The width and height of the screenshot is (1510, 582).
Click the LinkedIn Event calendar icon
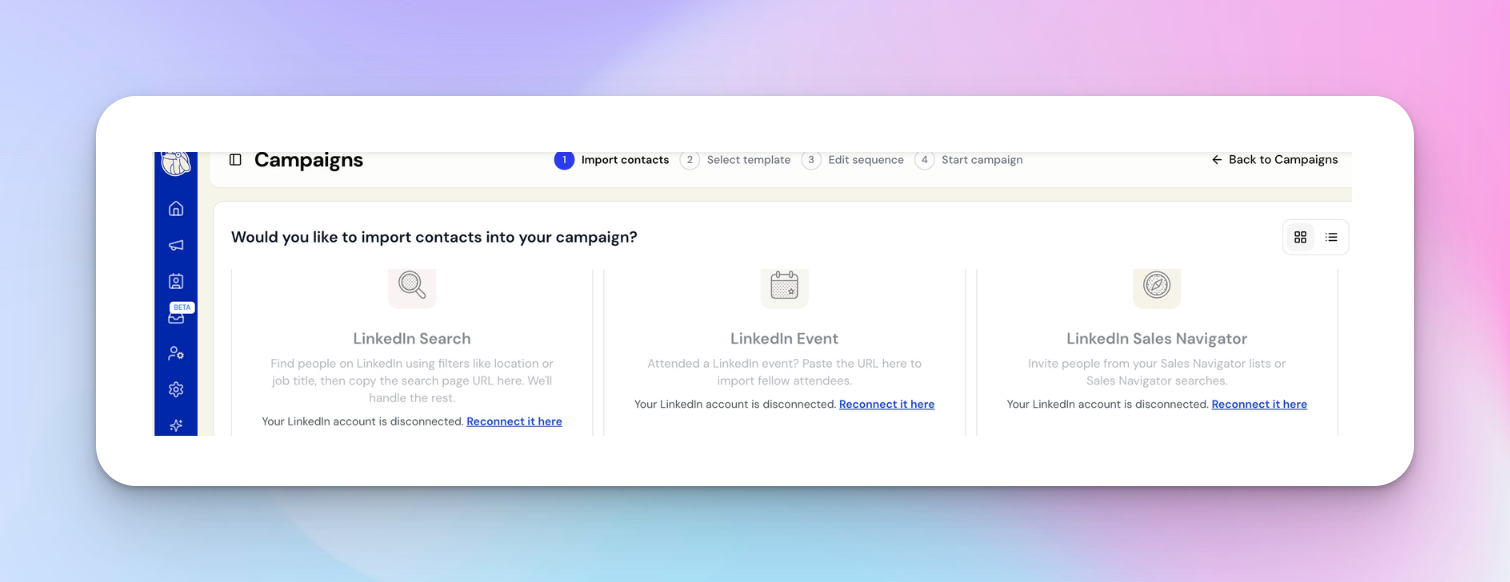(x=784, y=287)
